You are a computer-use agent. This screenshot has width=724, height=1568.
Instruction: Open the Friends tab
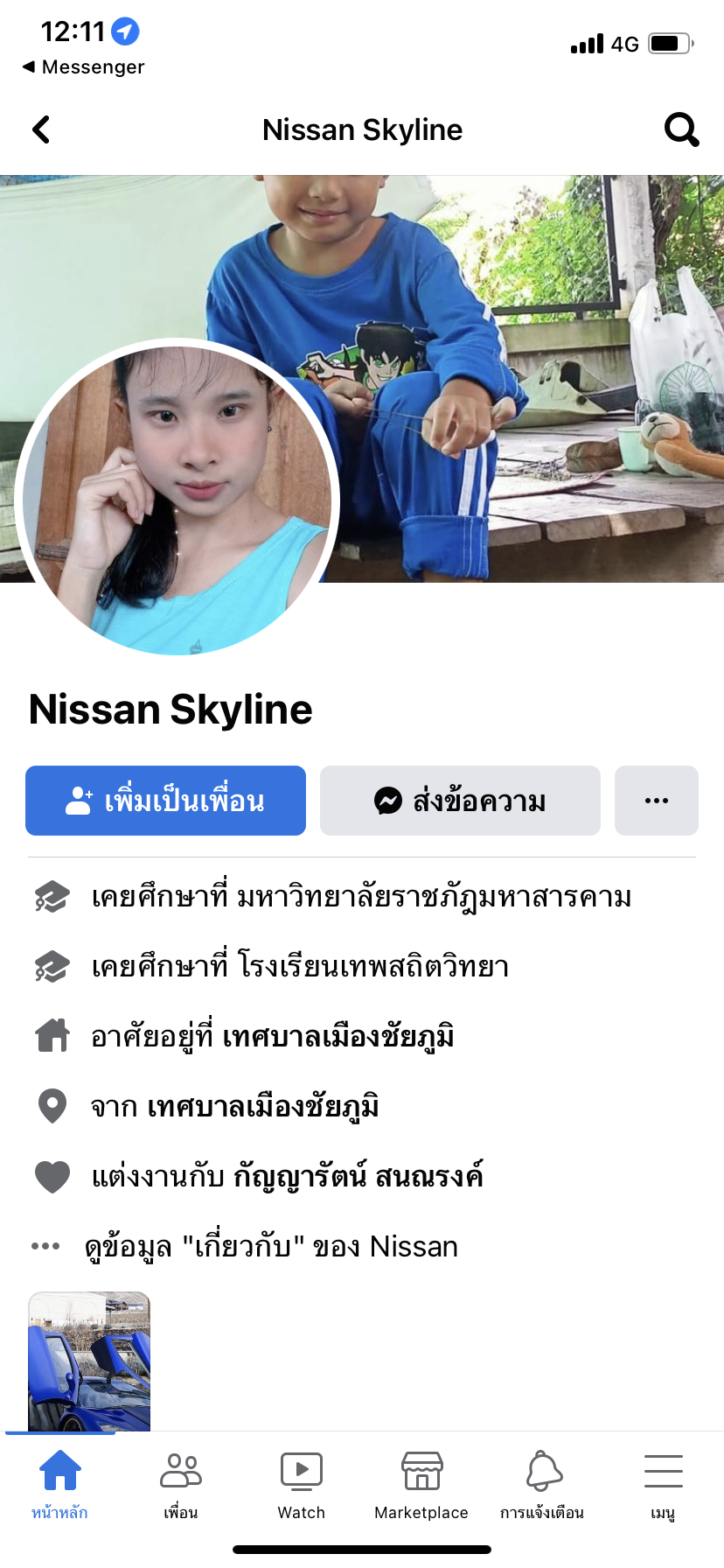click(x=181, y=1484)
